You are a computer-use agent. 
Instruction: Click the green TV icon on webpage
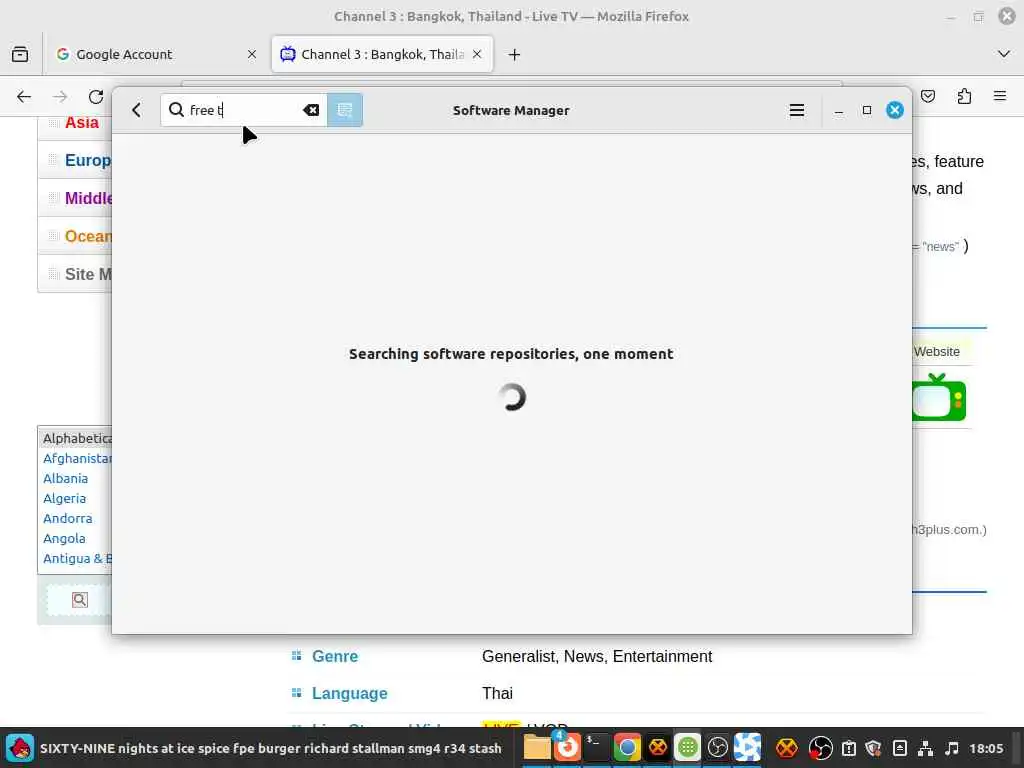(938, 398)
